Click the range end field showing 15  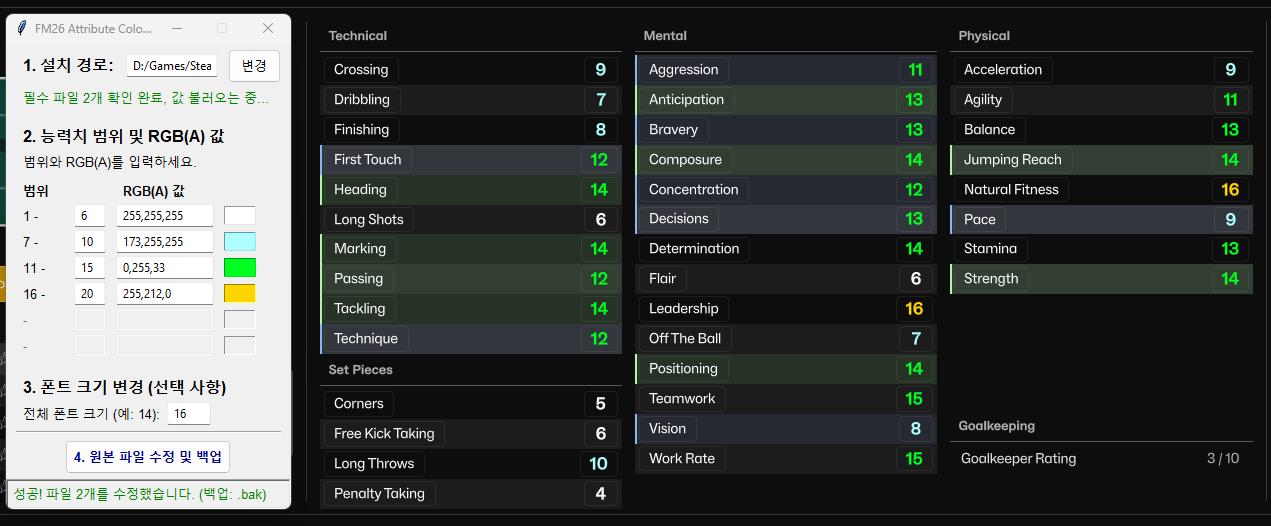pyautogui.click(x=89, y=268)
